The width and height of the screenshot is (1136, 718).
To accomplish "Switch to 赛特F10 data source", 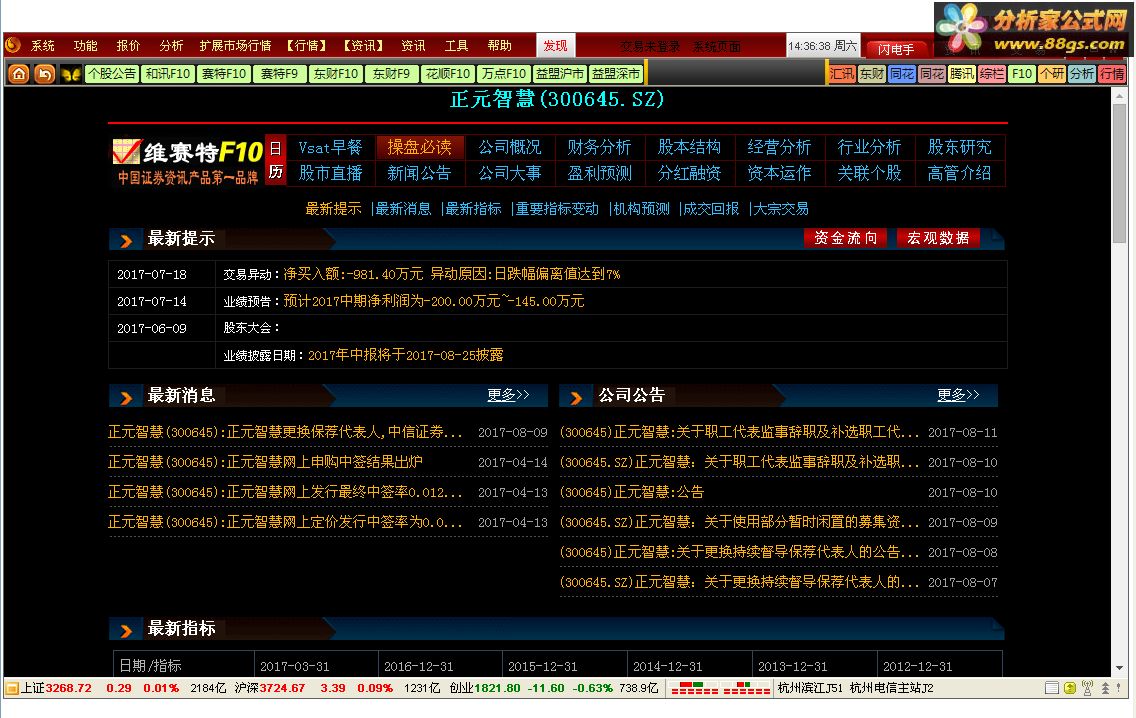I will tap(224, 73).
